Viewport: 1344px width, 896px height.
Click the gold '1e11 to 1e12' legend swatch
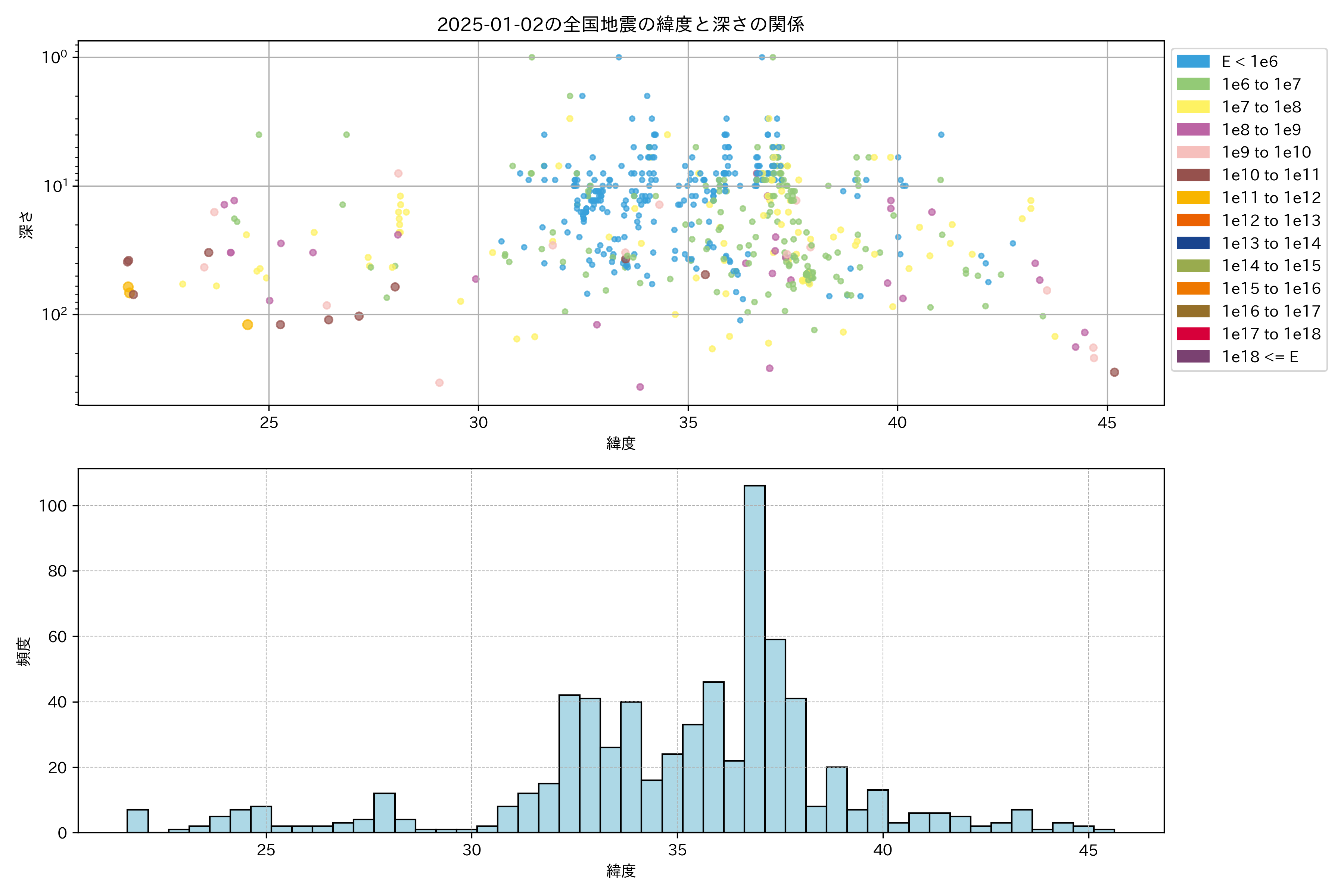(1193, 198)
